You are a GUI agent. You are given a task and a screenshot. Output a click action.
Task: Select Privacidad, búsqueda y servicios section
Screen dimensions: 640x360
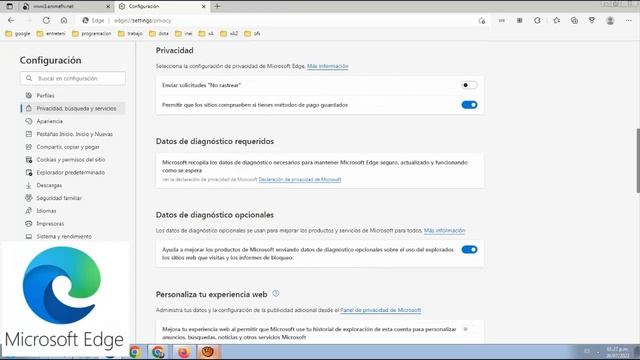[x=73, y=108]
